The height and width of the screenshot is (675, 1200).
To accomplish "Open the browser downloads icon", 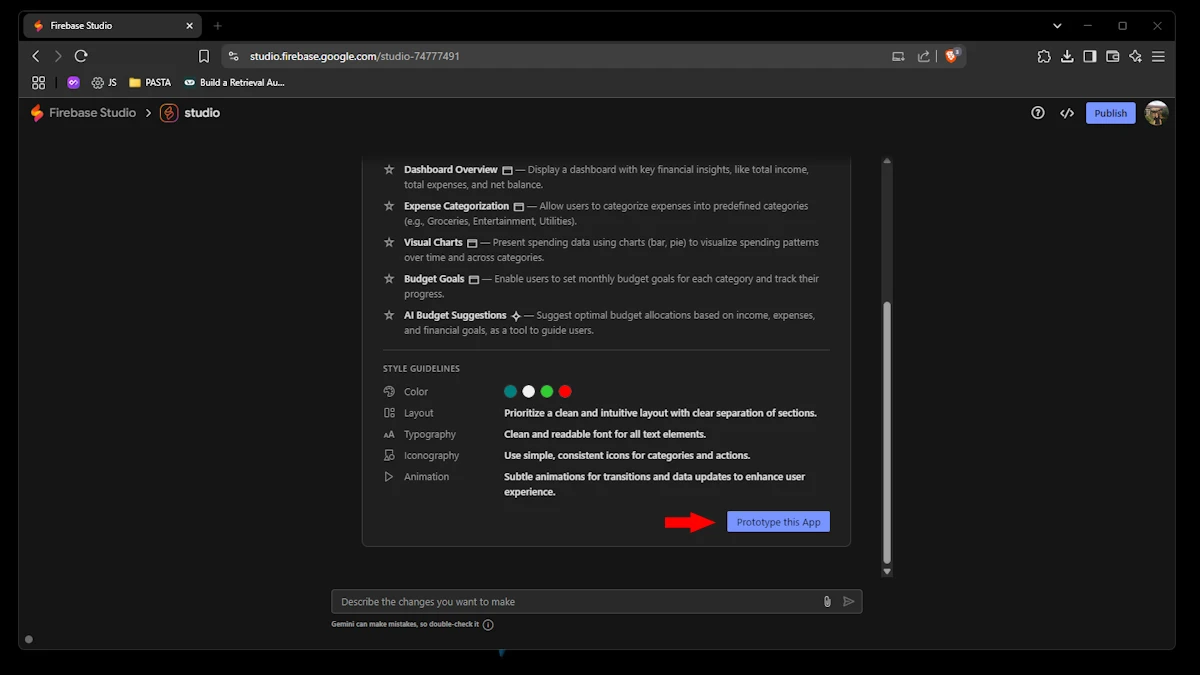I will click(1067, 56).
